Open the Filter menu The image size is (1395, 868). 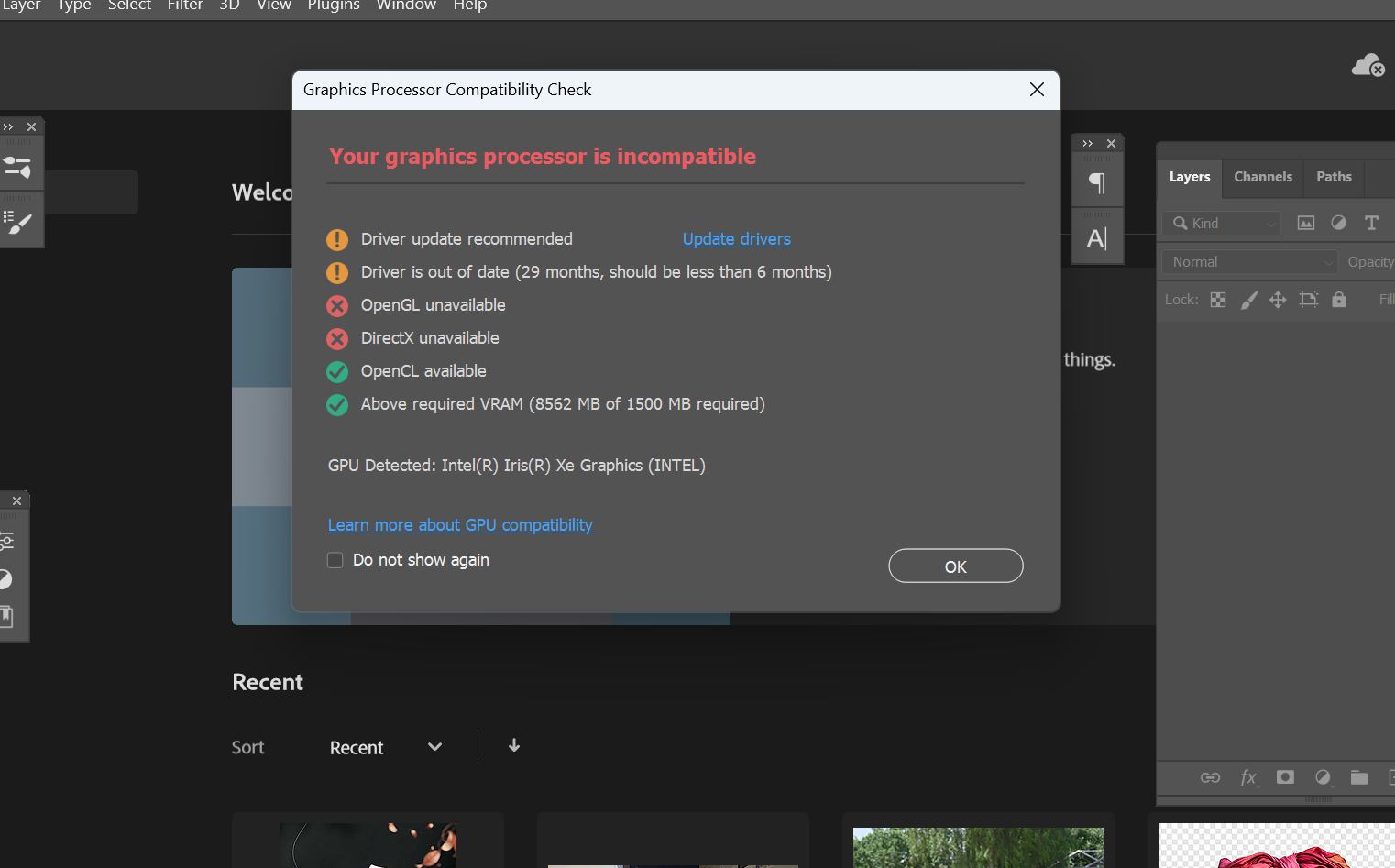point(185,5)
